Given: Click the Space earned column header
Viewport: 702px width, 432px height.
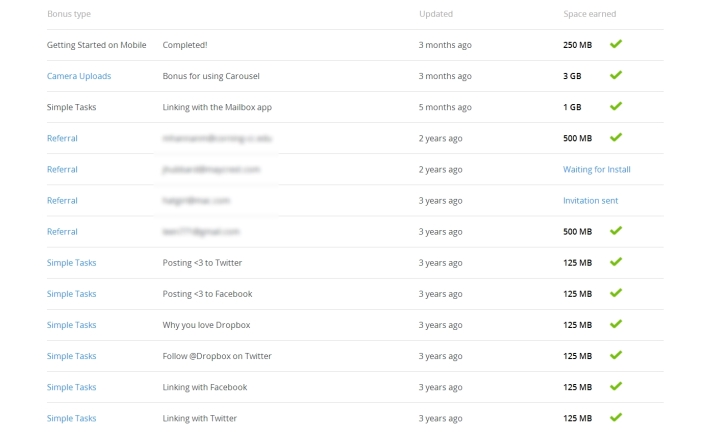Looking at the screenshot, I should coord(589,14).
